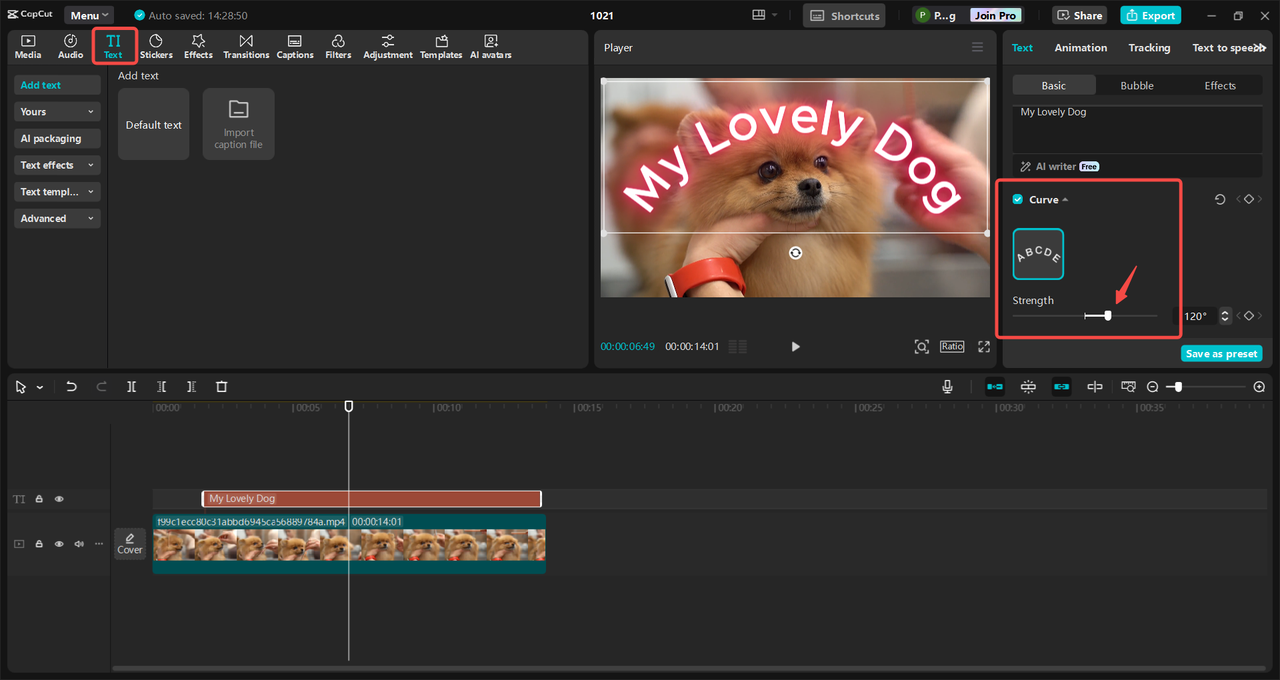Image resolution: width=1280 pixels, height=680 pixels.
Task: Expand the Yours category
Action: tap(57, 112)
